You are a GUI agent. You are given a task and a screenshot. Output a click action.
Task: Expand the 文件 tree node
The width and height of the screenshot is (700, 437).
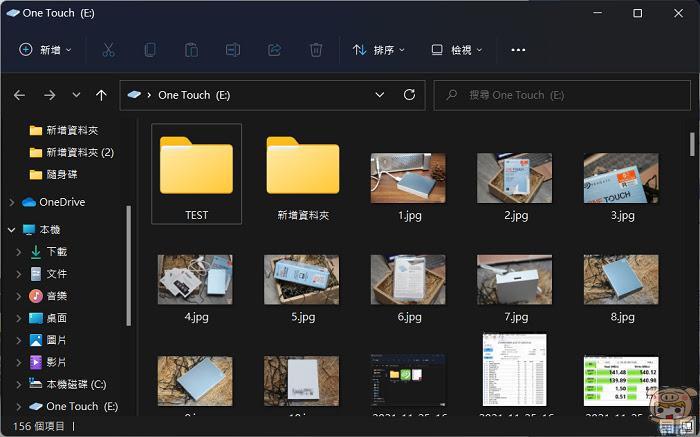(19, 274)
